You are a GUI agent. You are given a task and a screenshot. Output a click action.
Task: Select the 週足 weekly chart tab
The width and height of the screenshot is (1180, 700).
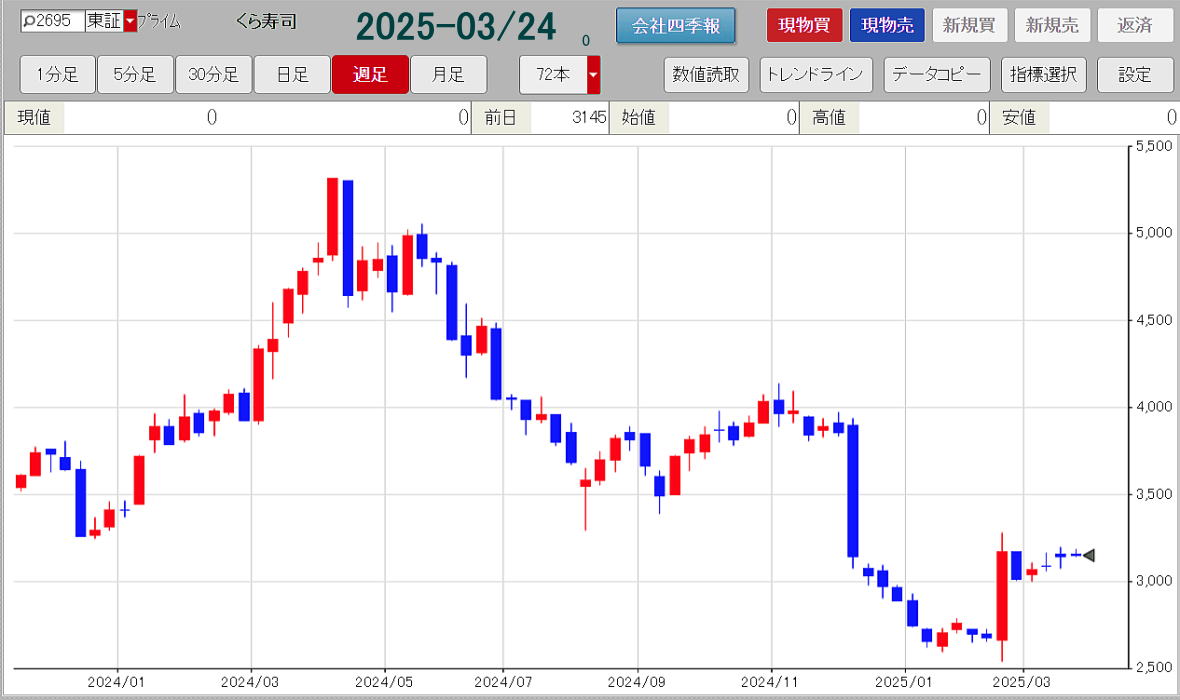click(x=370, y=75)
